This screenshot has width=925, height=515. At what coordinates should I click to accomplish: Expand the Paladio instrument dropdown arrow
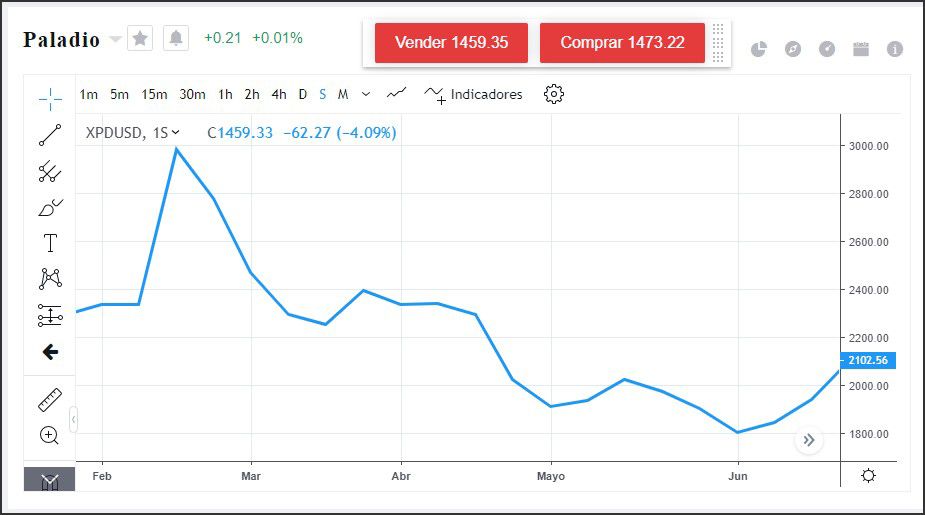pyautogui.click(x=115, y=40)
